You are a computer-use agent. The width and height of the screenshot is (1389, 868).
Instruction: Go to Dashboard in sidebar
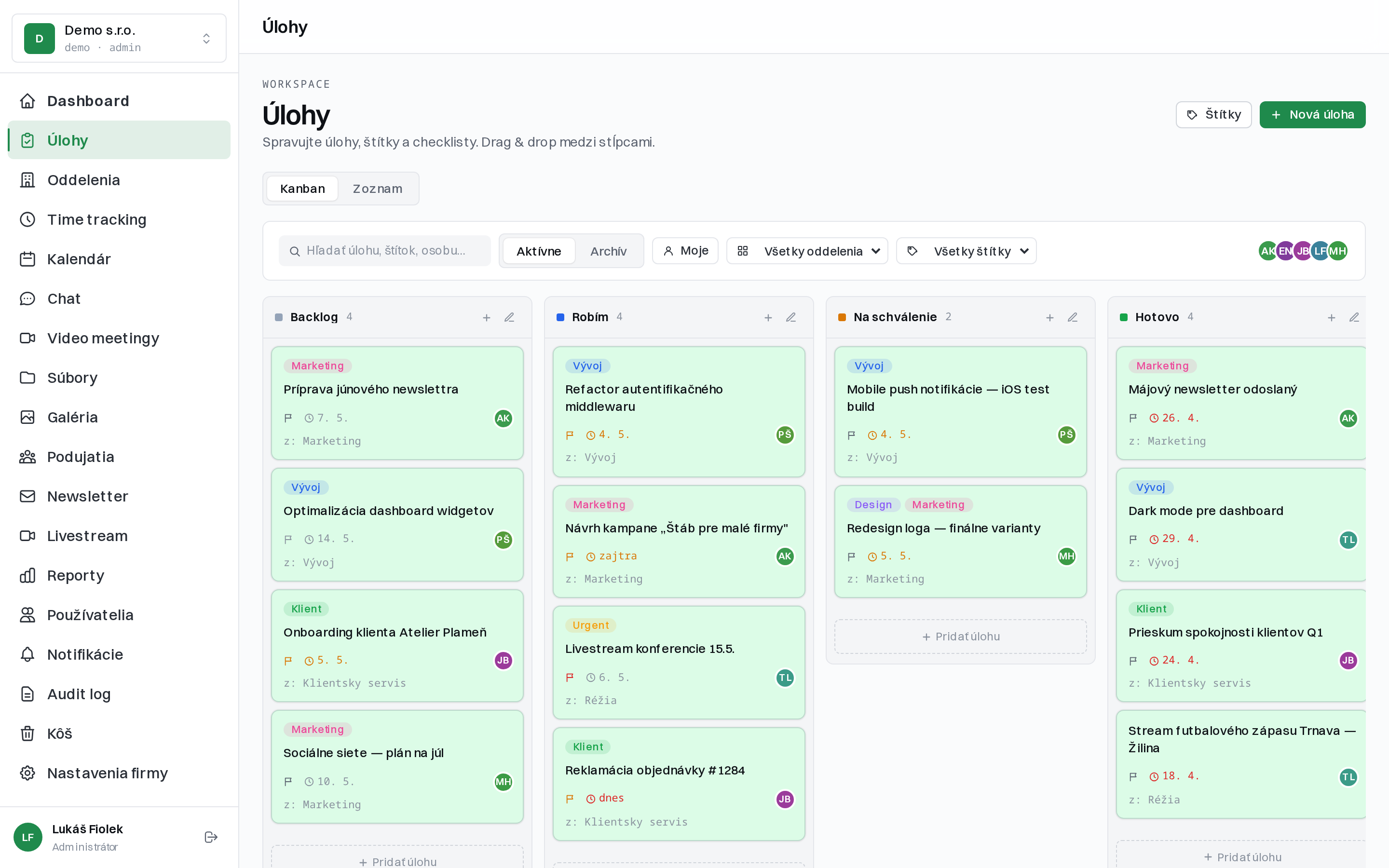(x=119, y=101)
